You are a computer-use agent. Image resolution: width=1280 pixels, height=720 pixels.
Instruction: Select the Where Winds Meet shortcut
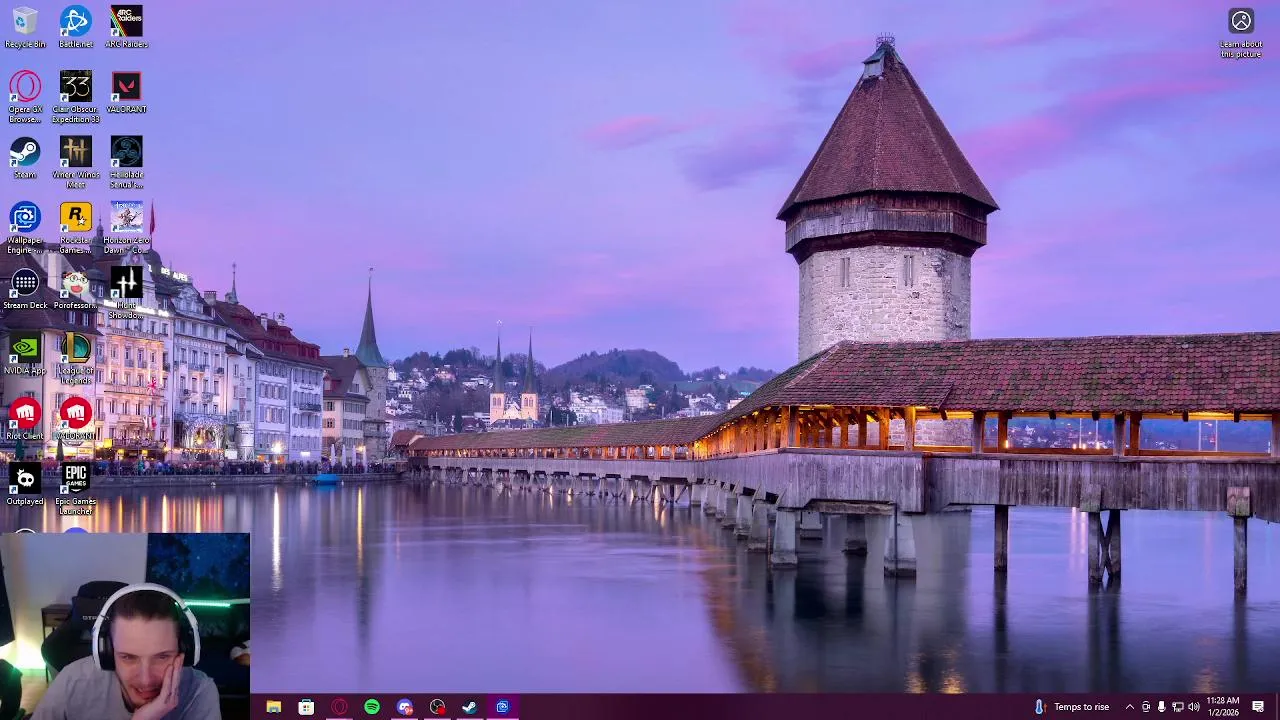point(76,162)
